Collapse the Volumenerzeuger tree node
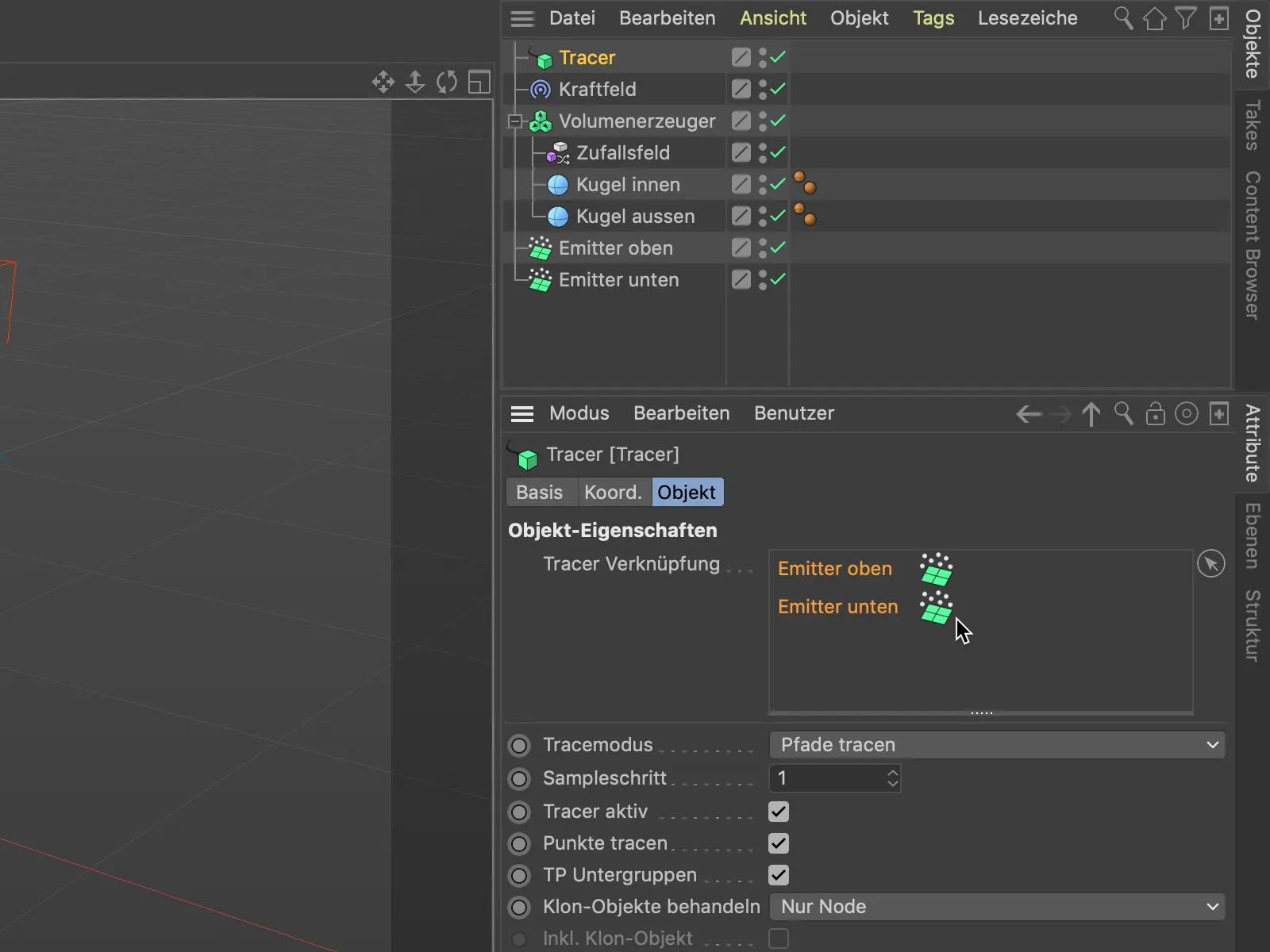1270x952 pixels. click(x=515, y=122)
